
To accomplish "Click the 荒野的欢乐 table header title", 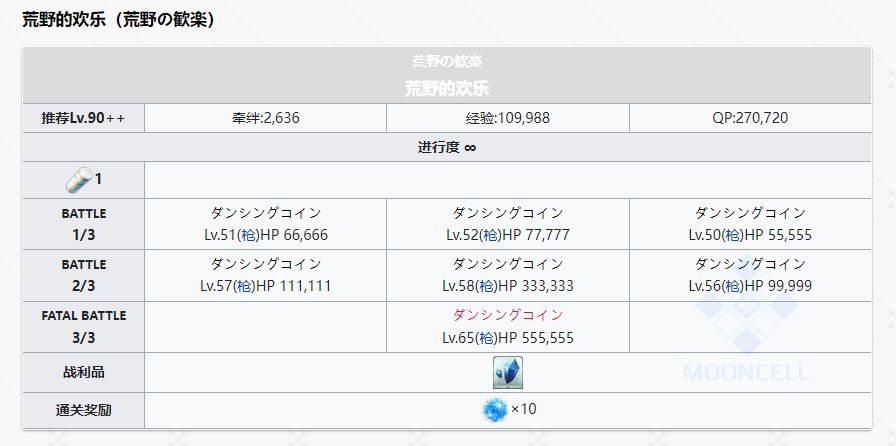I will click(447, 87).
